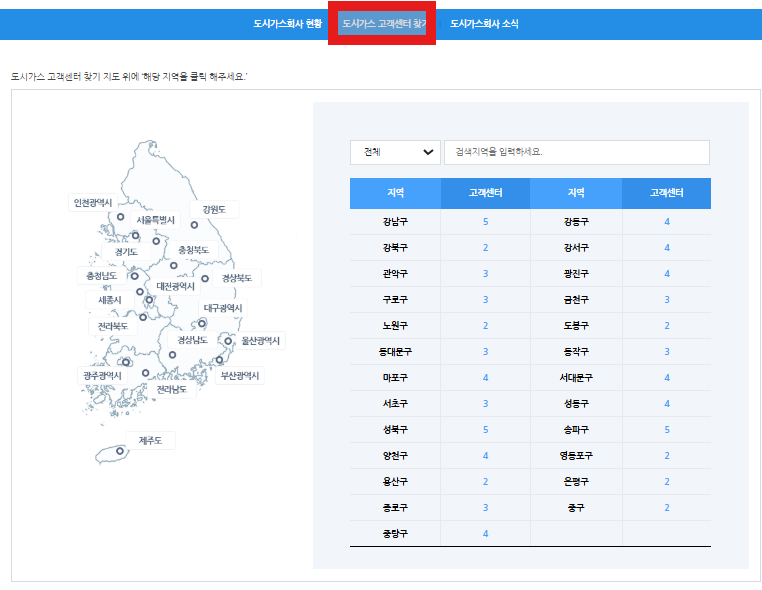Image resolution: width=762 pixels, height=590 pixels.
Task: Open 금천구 customer center count
Action: point(667,300)
